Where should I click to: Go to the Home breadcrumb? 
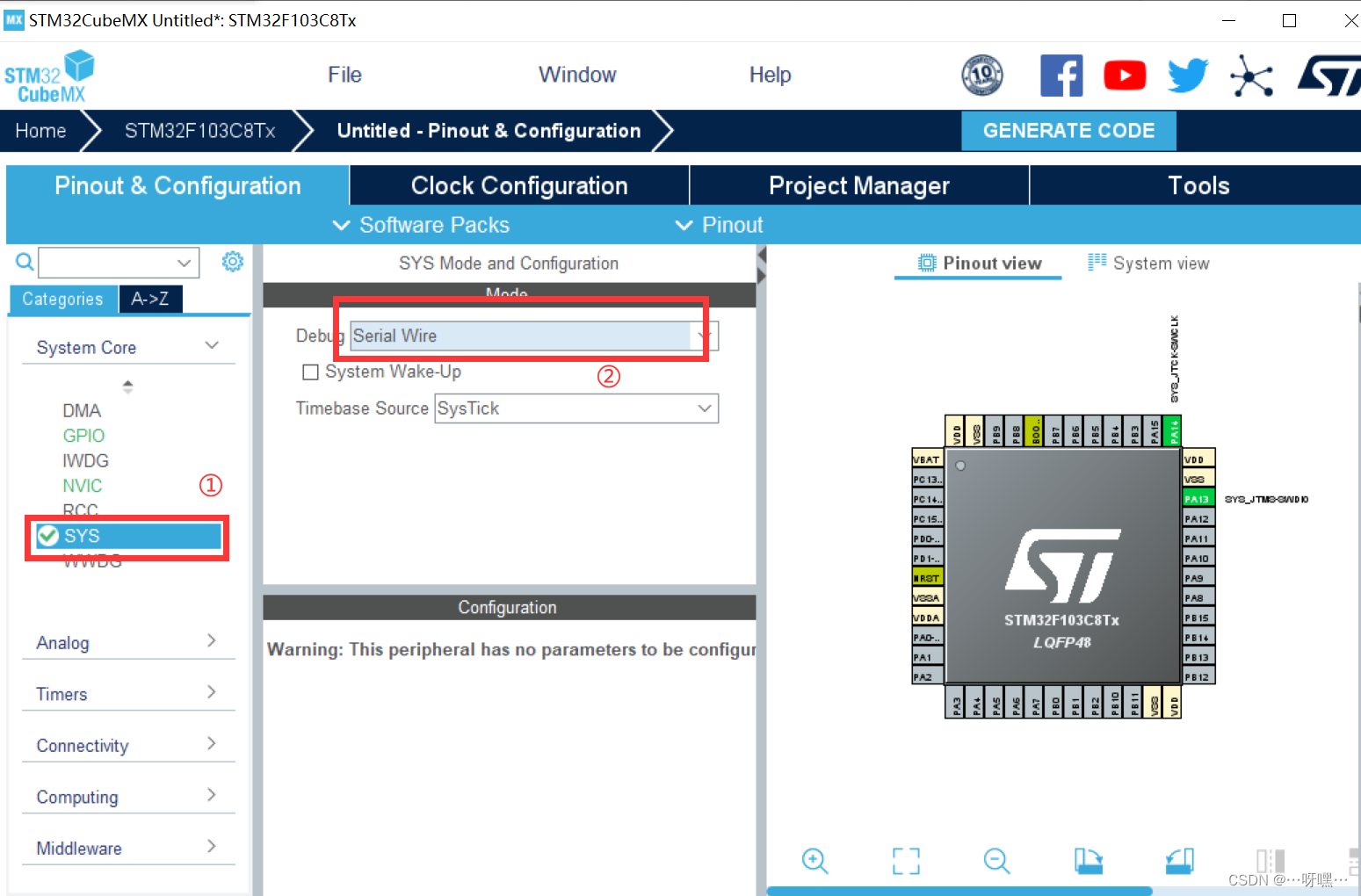40,131
